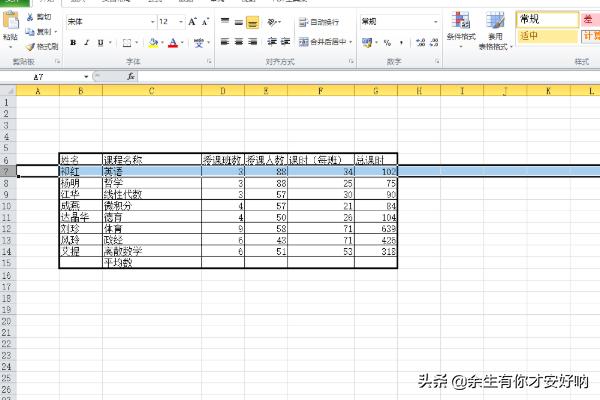Image resolution: width=600 pixels, height=400 pixels.
Task: Toggle wrap text (自动换行)
Action: tap(319, 22)
